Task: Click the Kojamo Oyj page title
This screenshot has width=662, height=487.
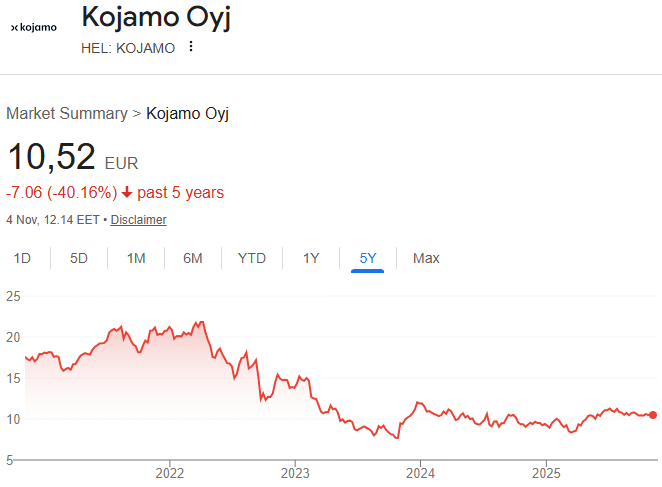Action: 155,18
